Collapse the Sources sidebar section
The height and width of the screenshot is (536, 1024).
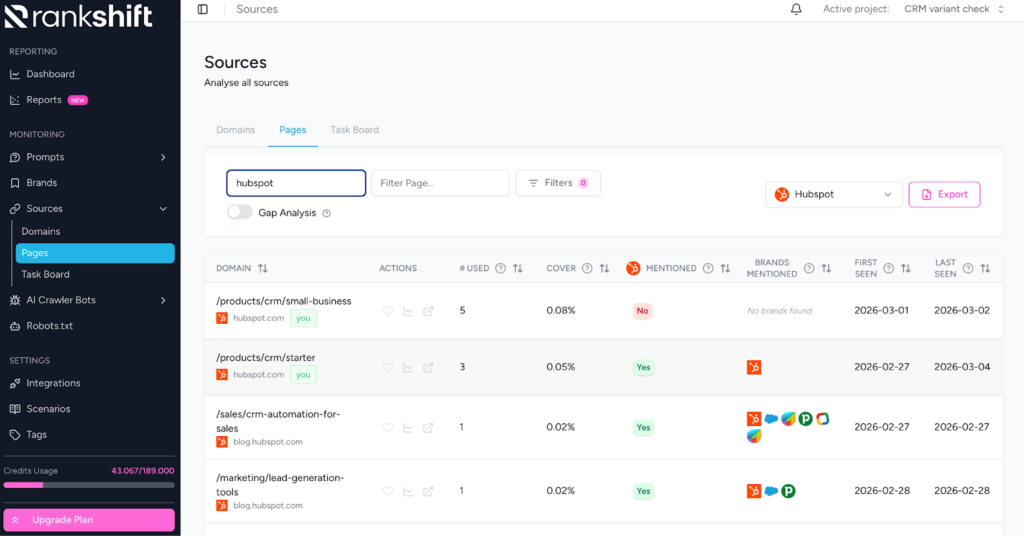click(163, 209)
